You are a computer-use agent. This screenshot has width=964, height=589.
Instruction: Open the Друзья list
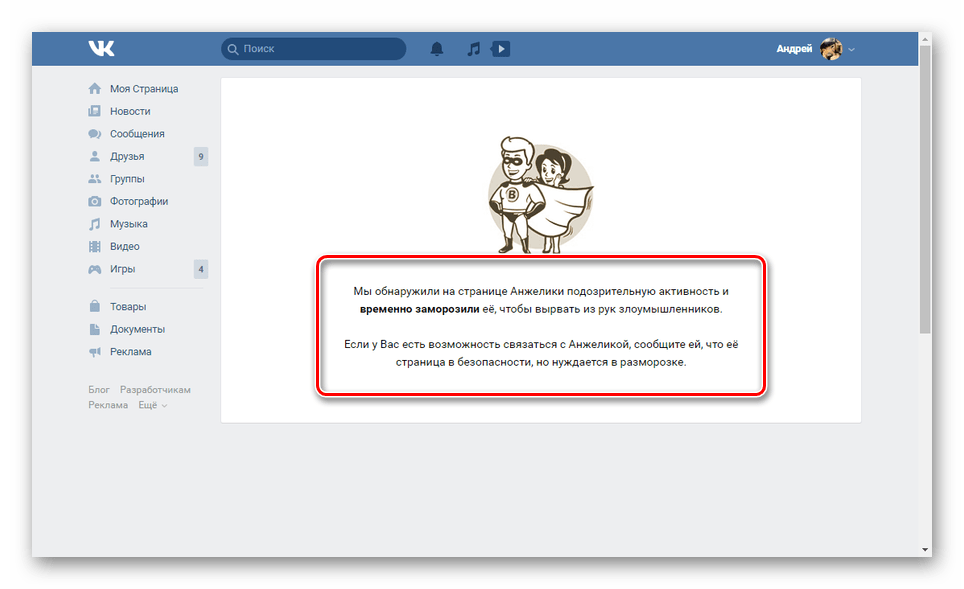(127, 156)
